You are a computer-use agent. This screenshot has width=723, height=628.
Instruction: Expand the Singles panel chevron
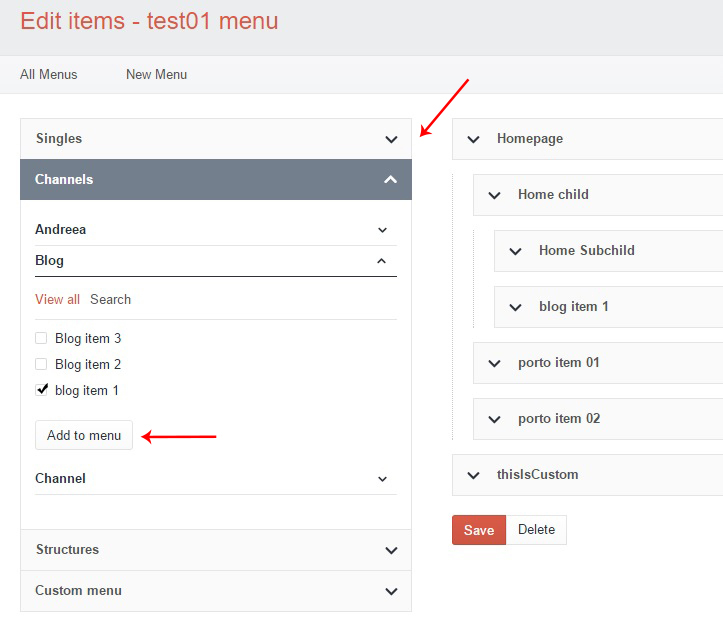391,139
